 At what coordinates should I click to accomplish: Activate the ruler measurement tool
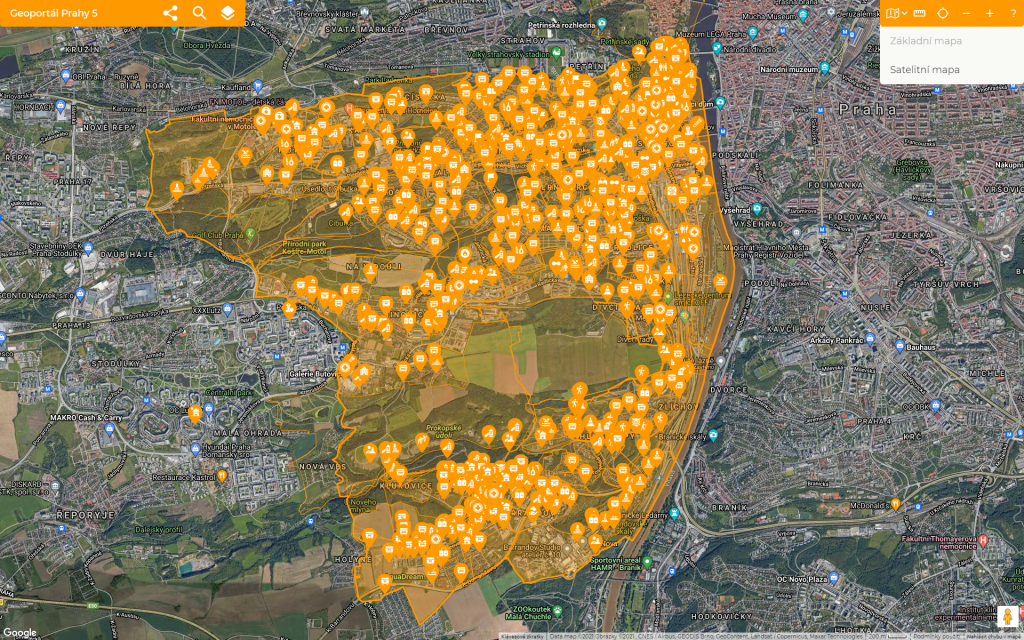(919, 13)
